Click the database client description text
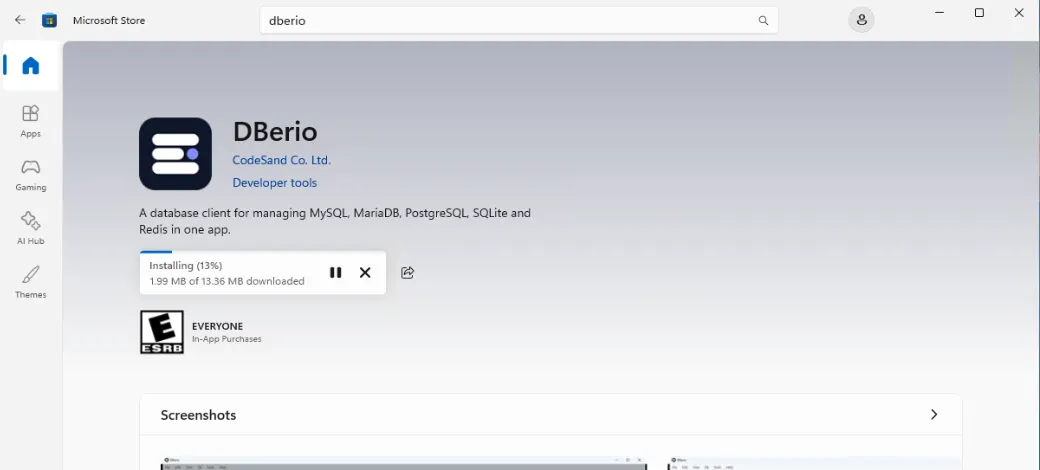 tap(335, 221)
